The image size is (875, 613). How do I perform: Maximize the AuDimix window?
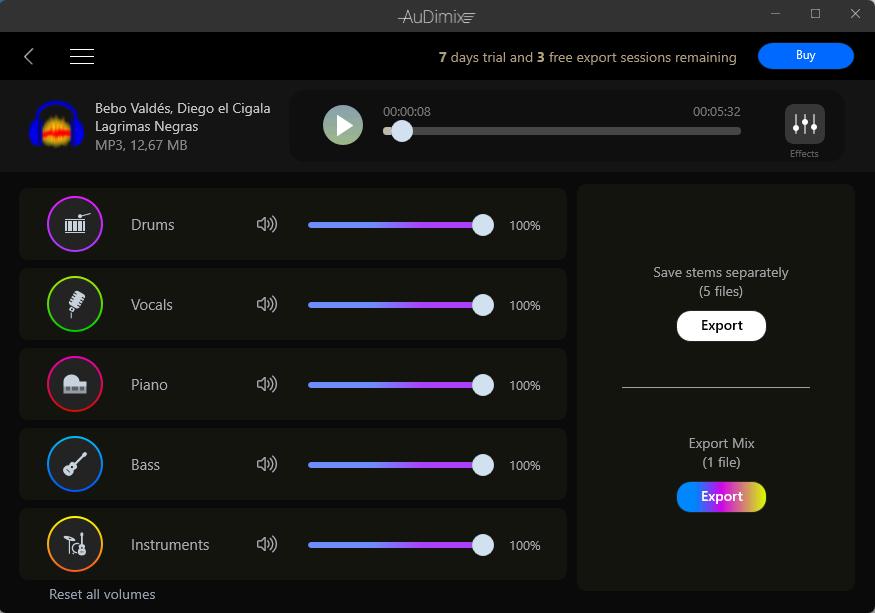coord(815,14)
